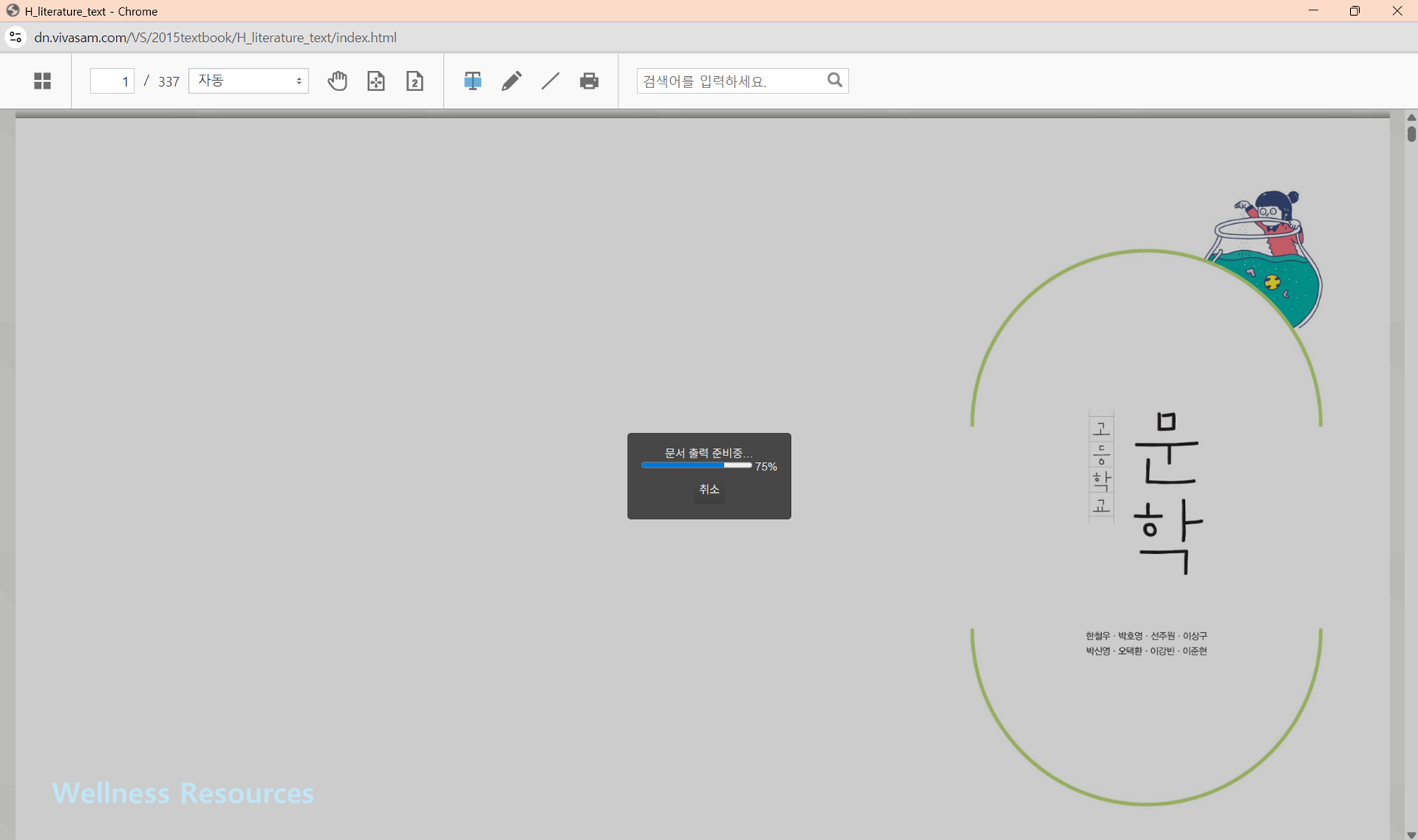Screen dimensions: 1418x840
Task: Click the vertical scrollbar thumb
Action: pyautogui.click(x=1411, y=134)
